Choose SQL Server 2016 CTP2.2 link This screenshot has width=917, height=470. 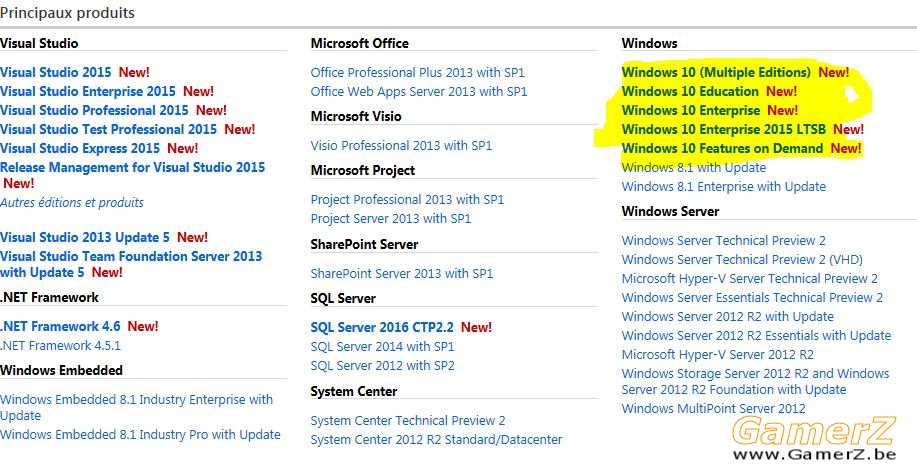382,327
